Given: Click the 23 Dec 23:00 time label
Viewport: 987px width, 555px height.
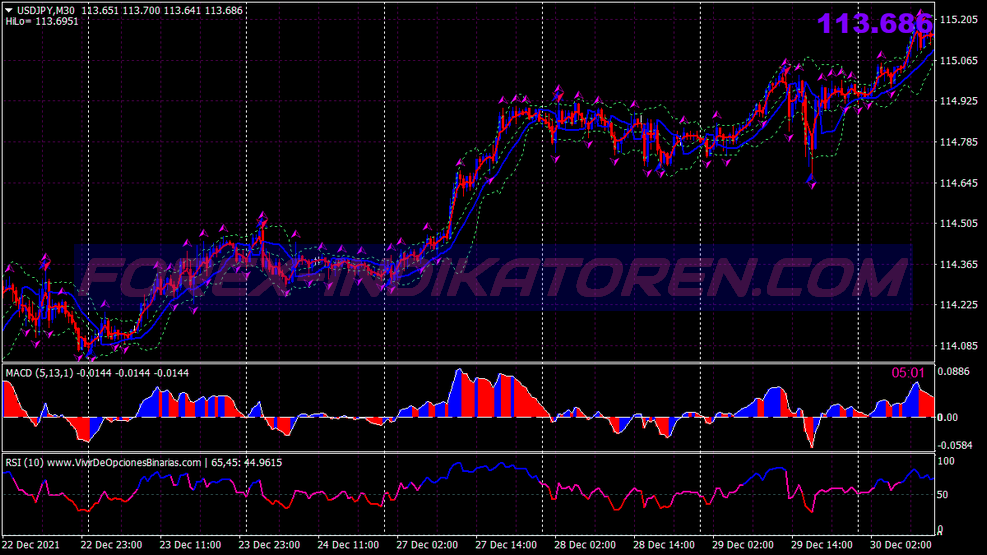Looking at the screenshot, I should 269,545.
